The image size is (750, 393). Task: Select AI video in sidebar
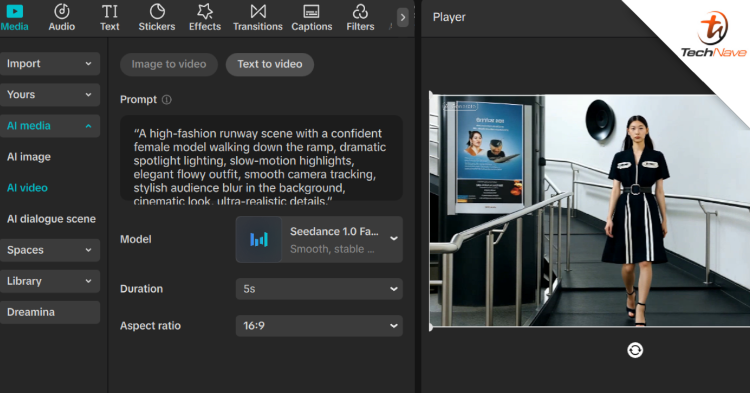pyautogui.click(x=27, y=188)
